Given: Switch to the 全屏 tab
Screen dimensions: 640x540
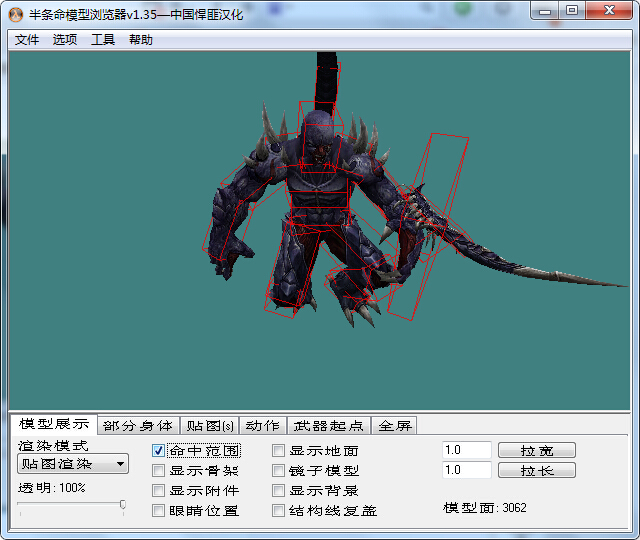Looking at the screenshot, I should [x=395, y=426].
